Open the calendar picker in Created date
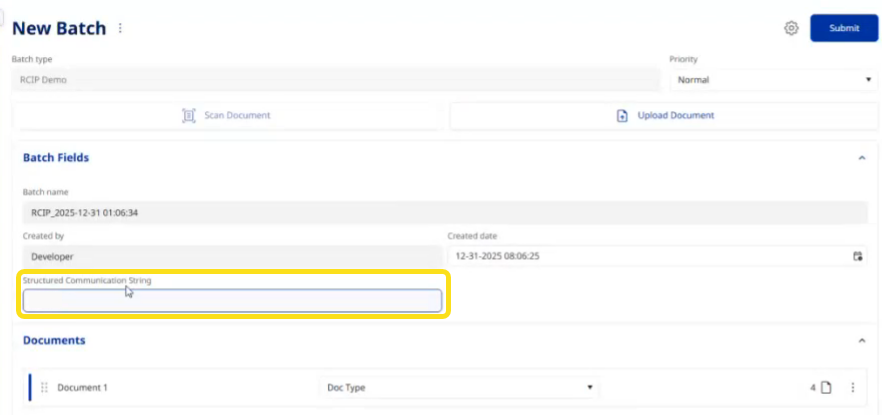 (x=857, y=256)
